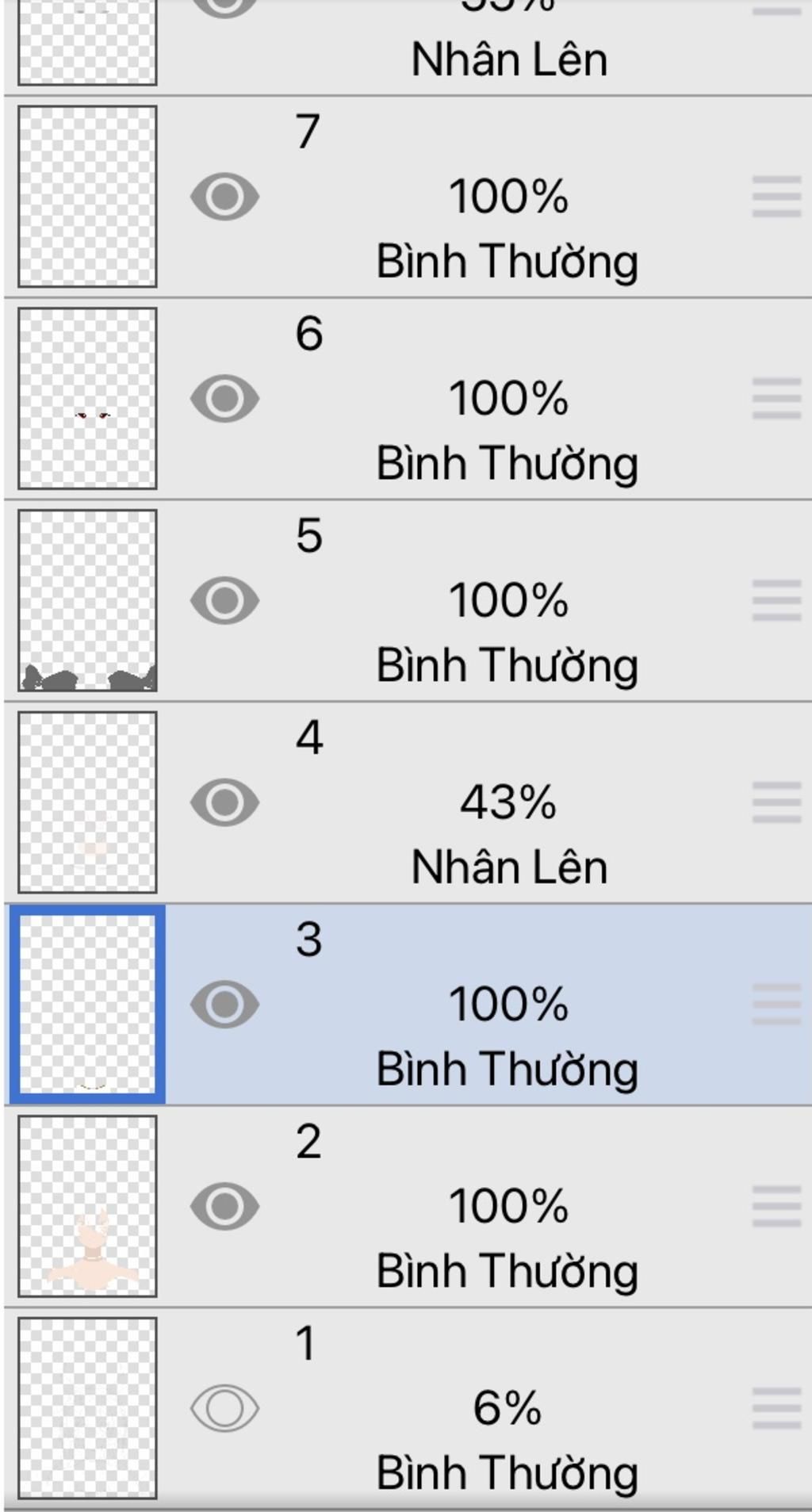The height and width of the screenshot is (1512, 812).
Task: Hide layer 5 using the eye icon
Action: (224, 600)
